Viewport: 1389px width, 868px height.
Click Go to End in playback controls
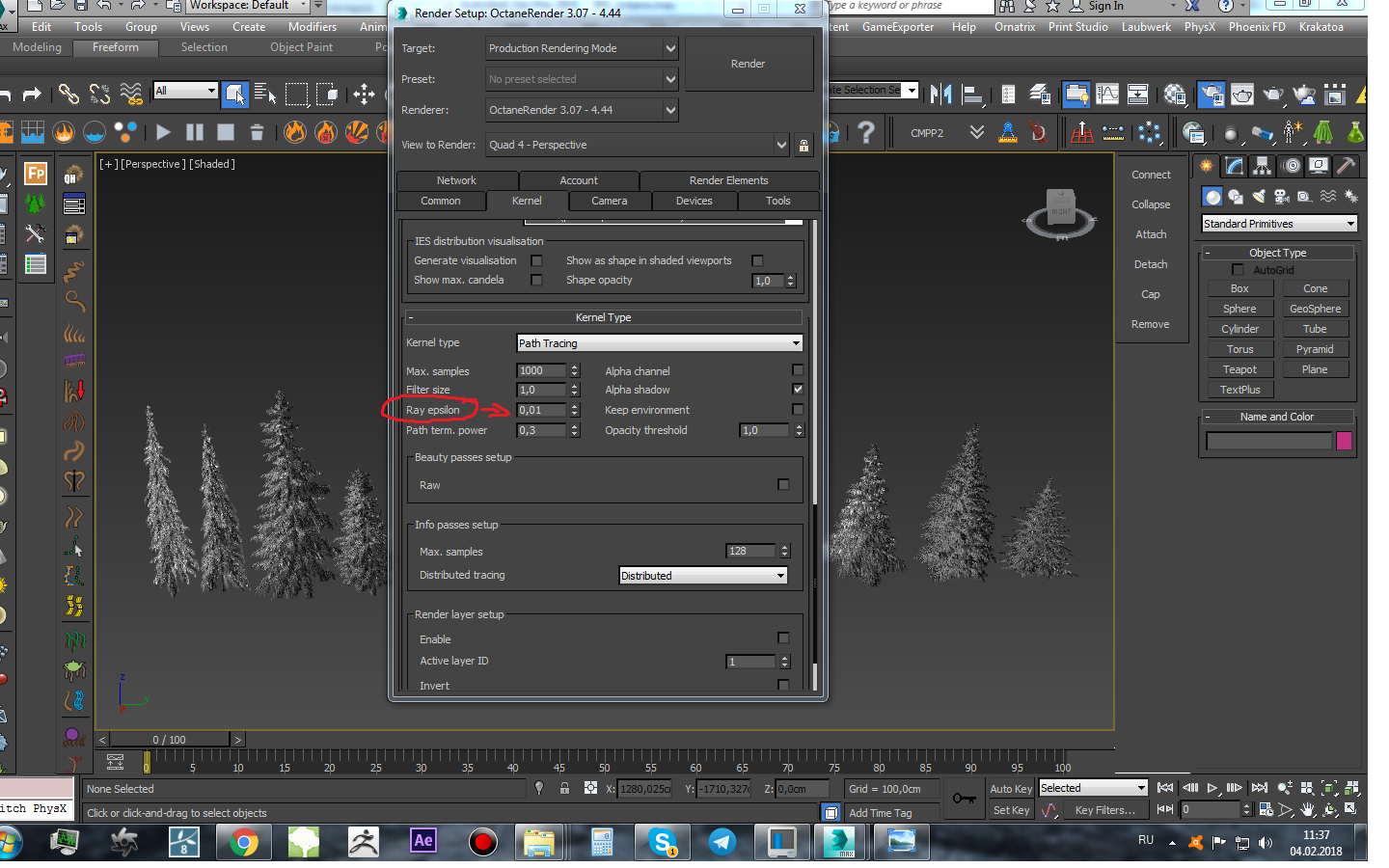pos(1260,788)
